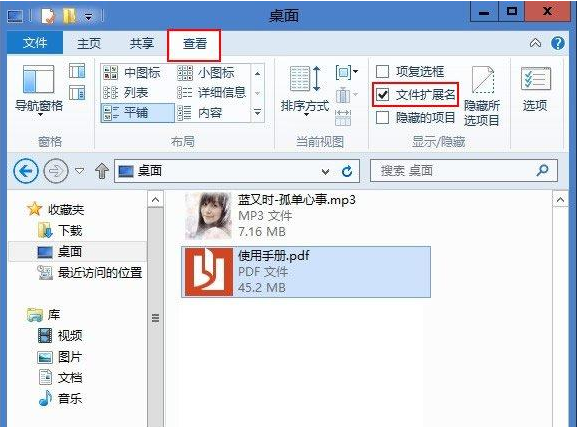Click the 搜索 桌面 search box
Image resolution: width=577 pixels, height=427 pixels.
coord(464,171)
